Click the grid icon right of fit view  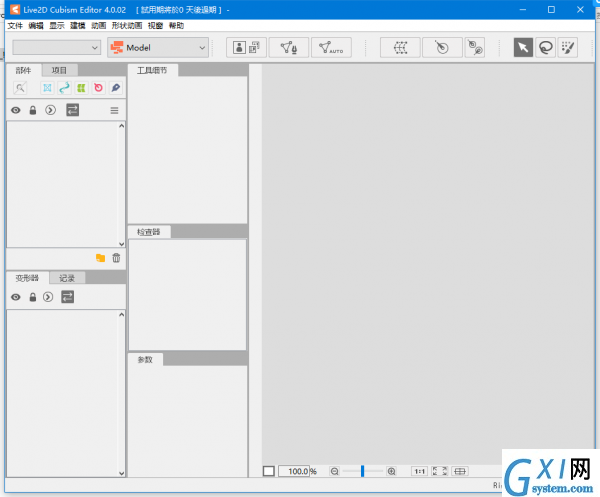click(460, 471)
